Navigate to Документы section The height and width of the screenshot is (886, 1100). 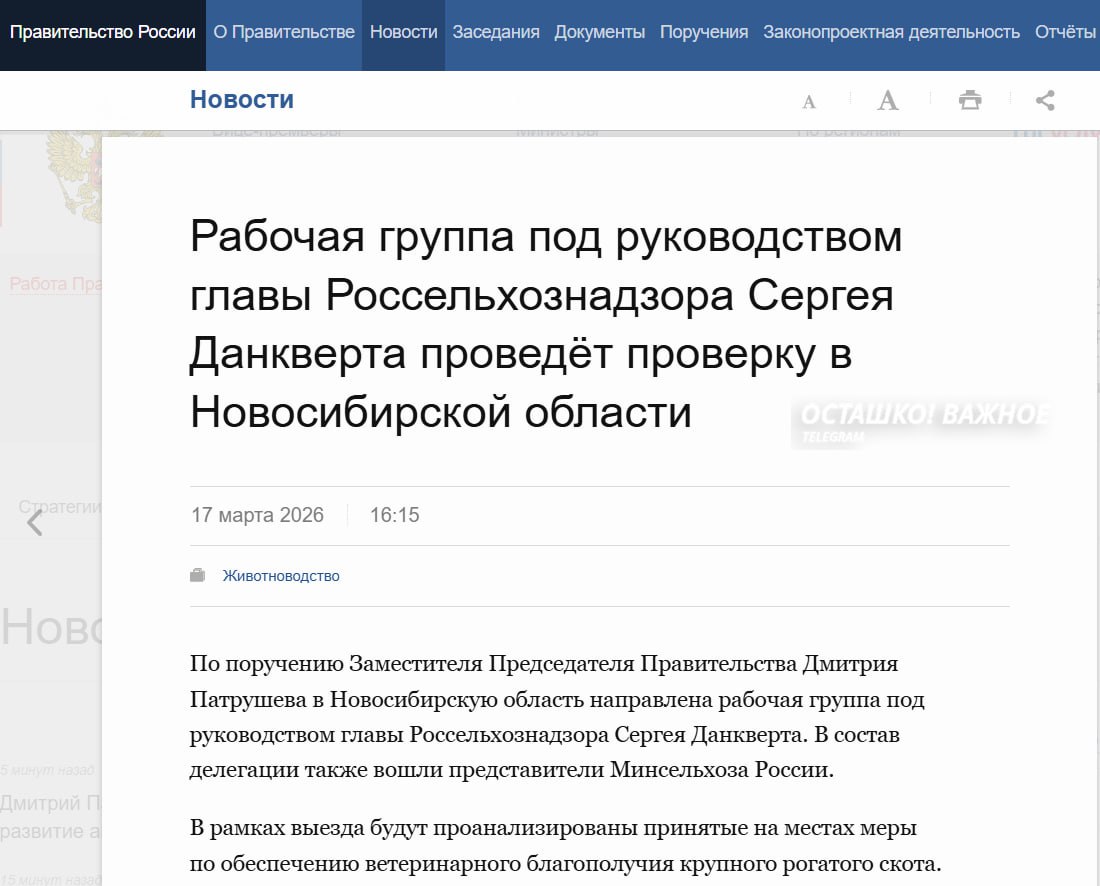coord(599,32)
